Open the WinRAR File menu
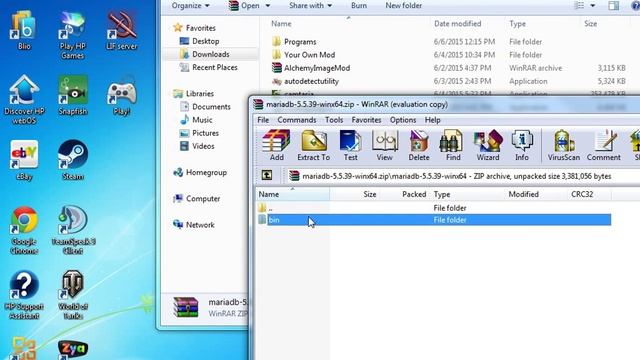This screenshot has height=360, width=640. (x=263, y=120)
